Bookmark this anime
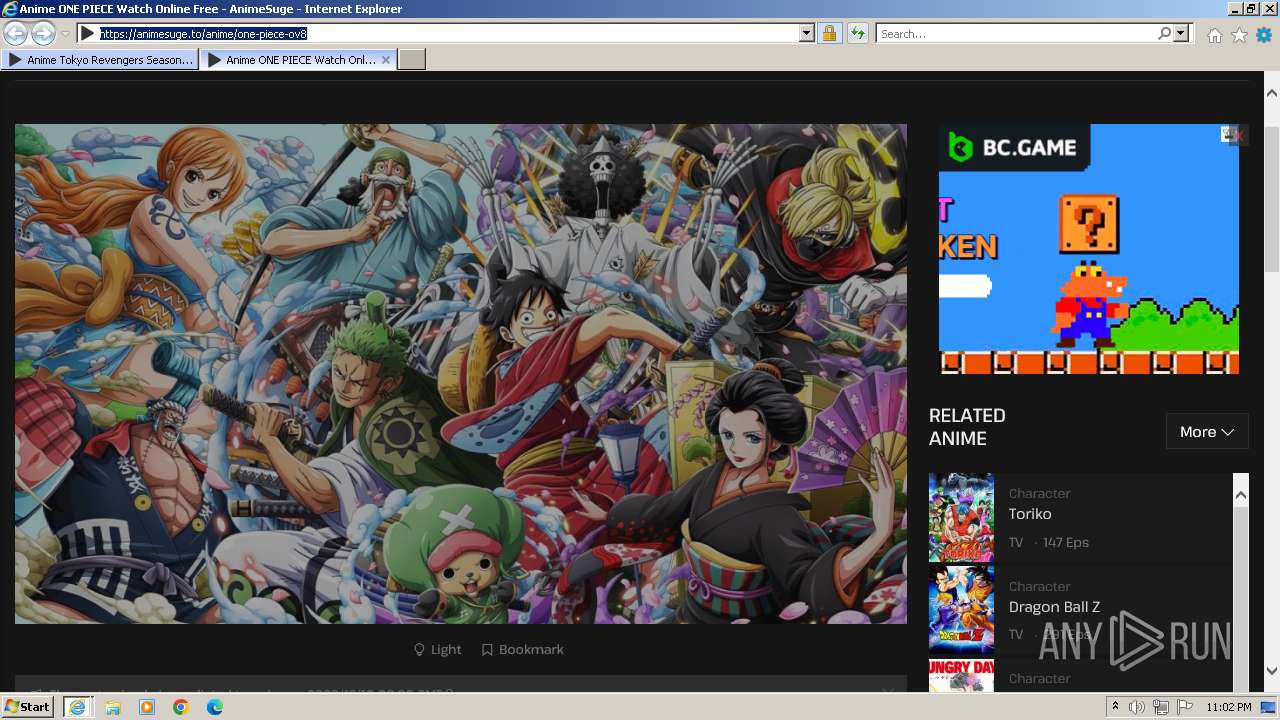This screenshot has width=1280, height=720. (523, 650)
